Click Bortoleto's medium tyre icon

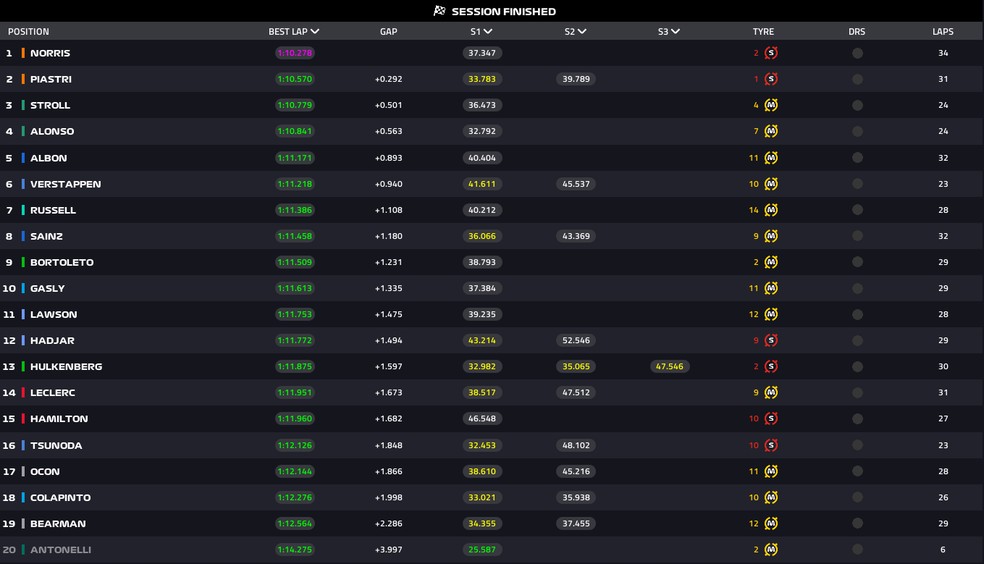(771, 262)
